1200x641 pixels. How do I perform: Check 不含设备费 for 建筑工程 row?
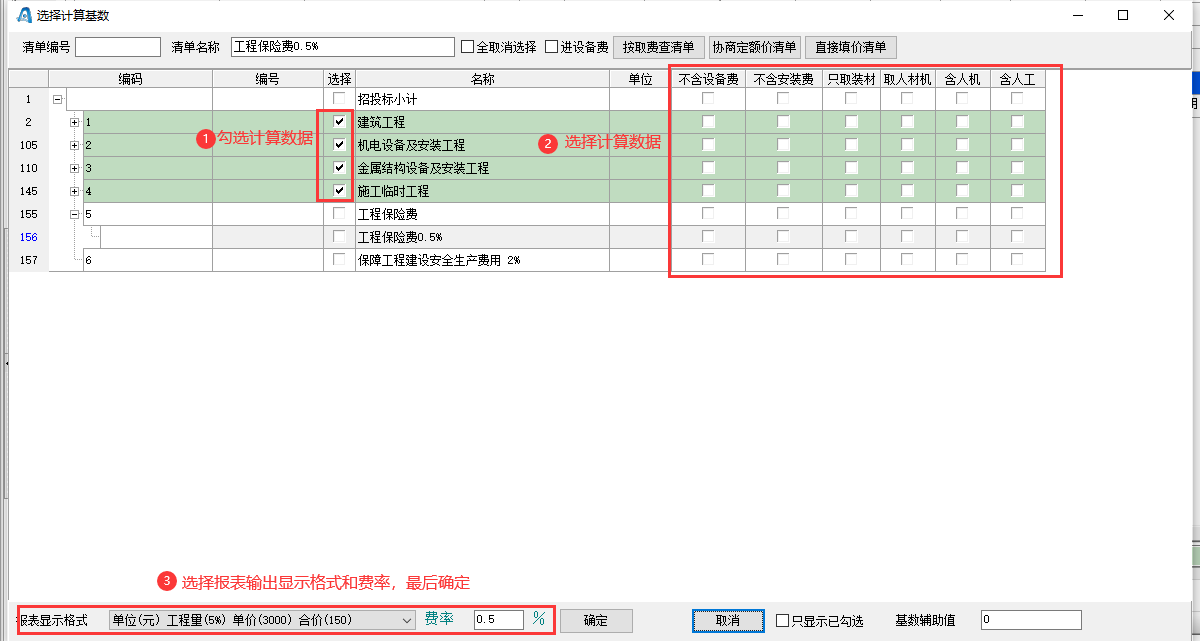coord(708,122)
